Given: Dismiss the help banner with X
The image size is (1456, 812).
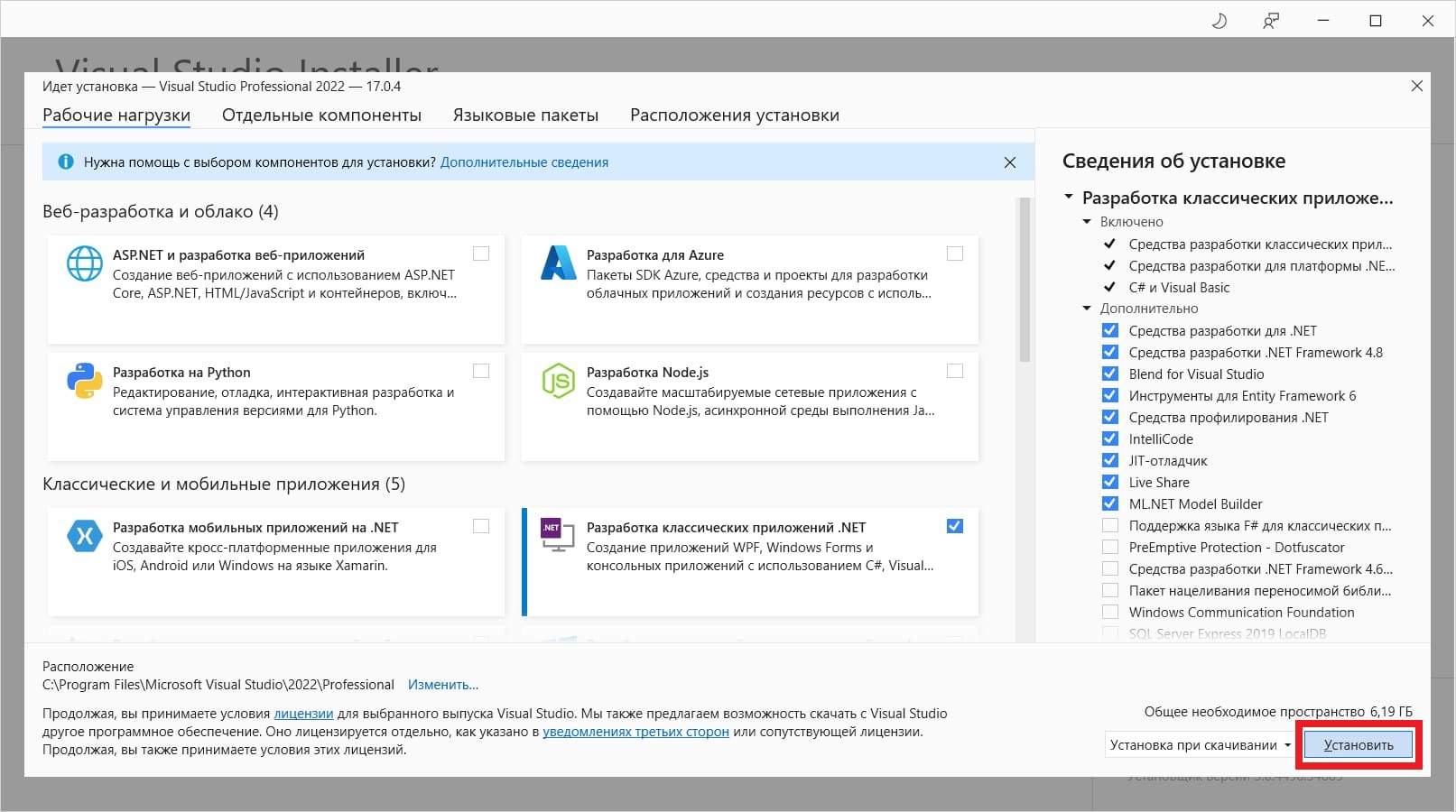Looking at the screenshot, I should 1010,162.
